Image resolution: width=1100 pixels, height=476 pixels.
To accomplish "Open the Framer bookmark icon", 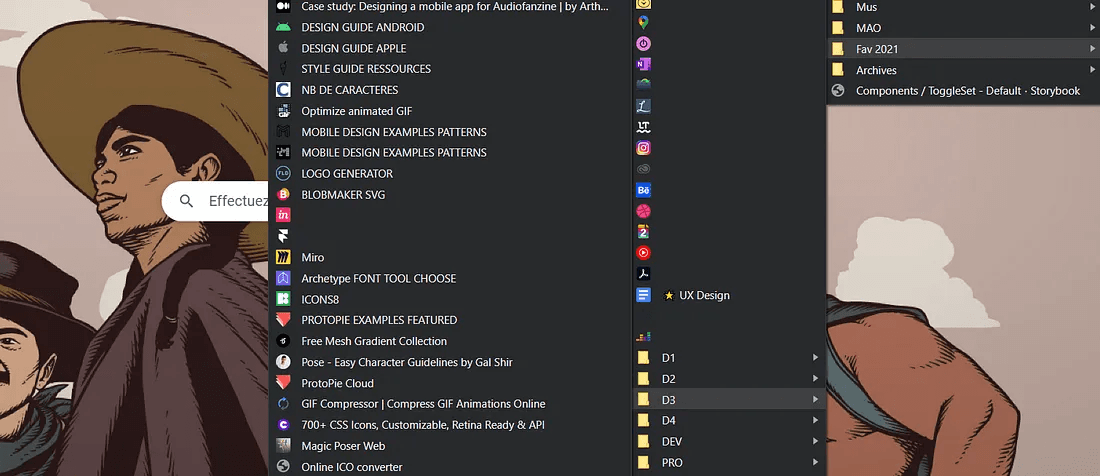I will coord(283,236).
